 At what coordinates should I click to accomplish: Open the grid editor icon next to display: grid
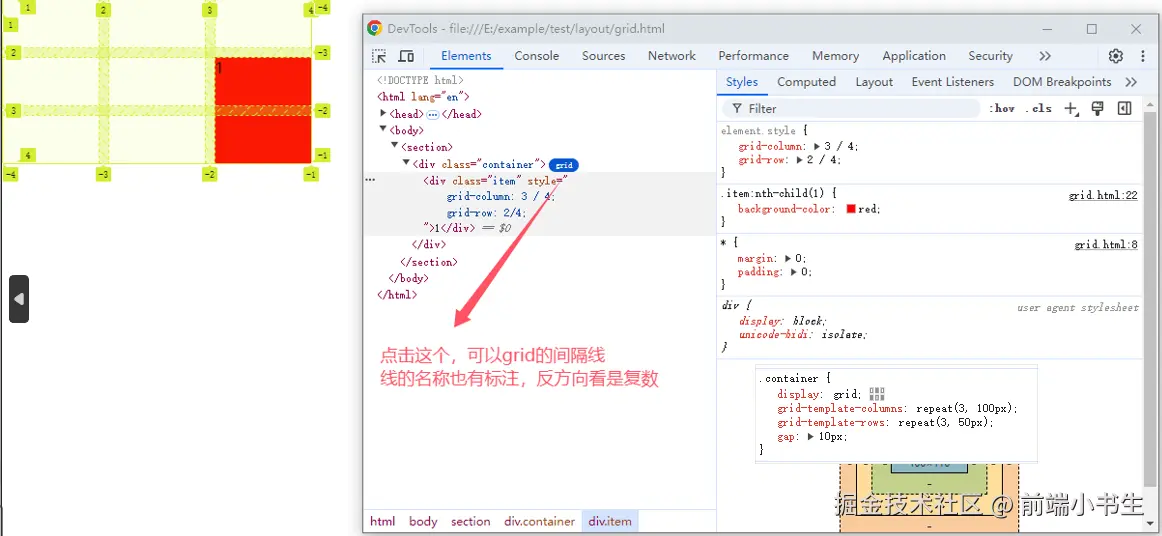point(877,394)
